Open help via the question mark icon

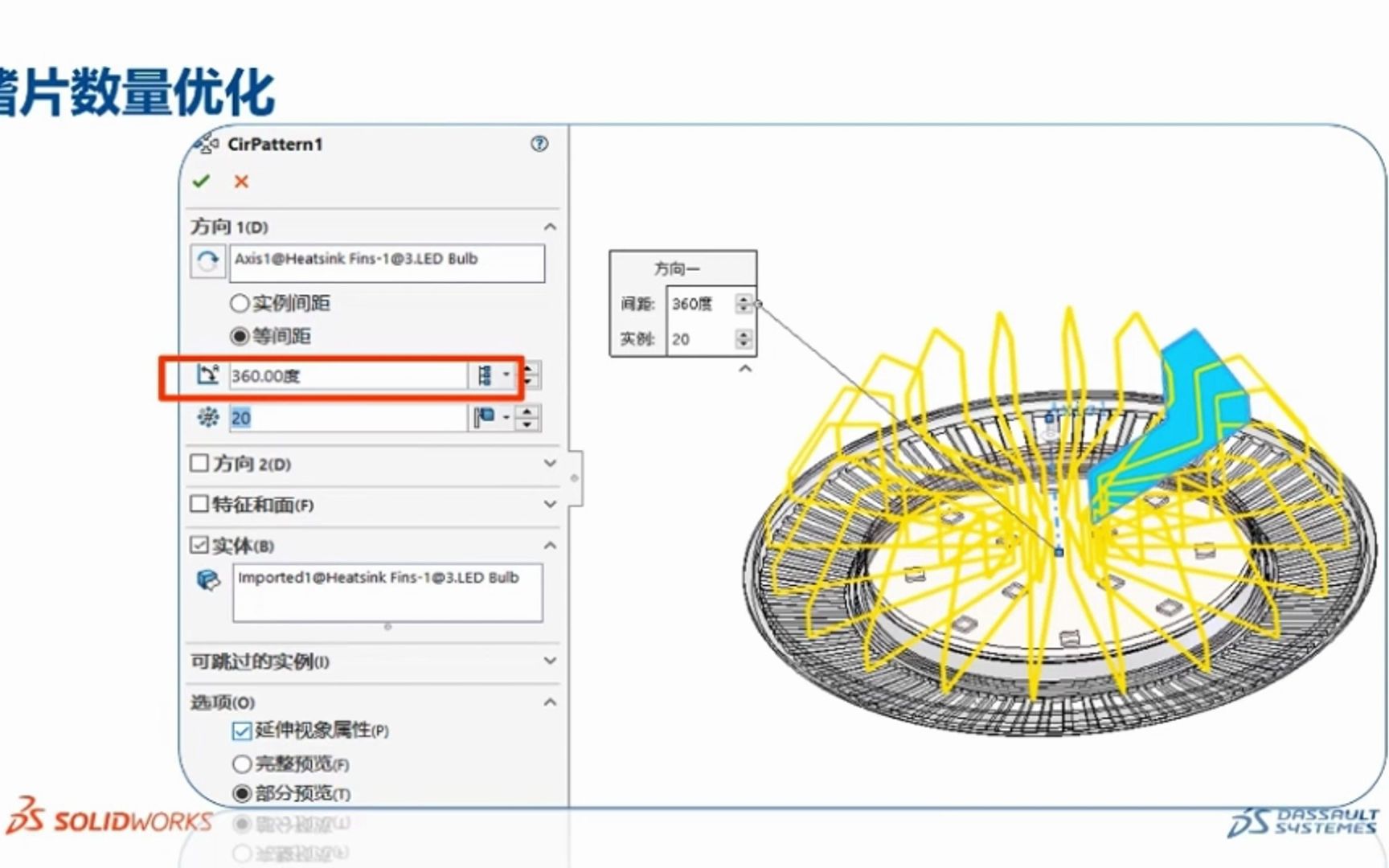[x=540, y=145]
